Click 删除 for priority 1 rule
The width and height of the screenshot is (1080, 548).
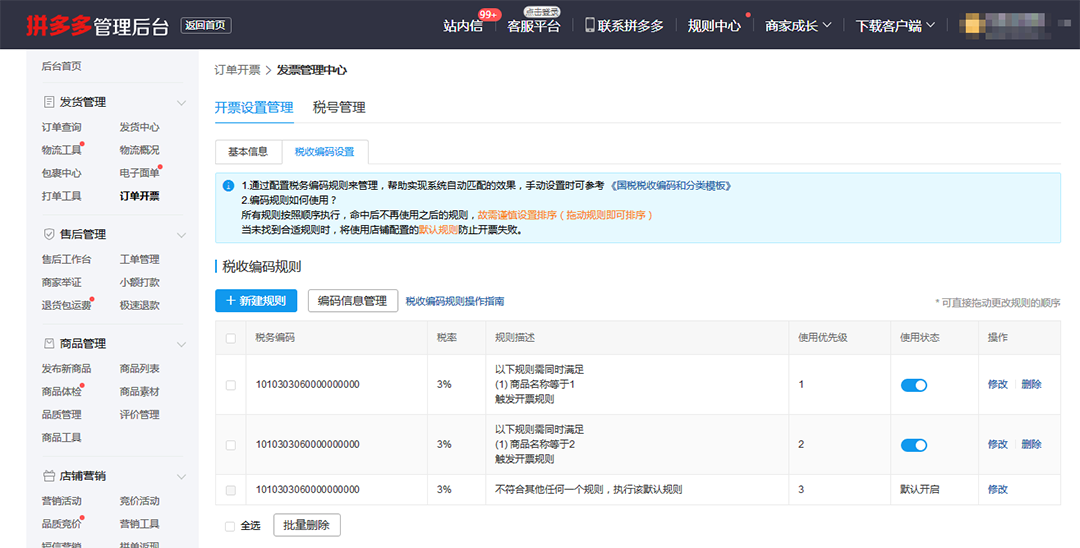(x=1031, y=385)
